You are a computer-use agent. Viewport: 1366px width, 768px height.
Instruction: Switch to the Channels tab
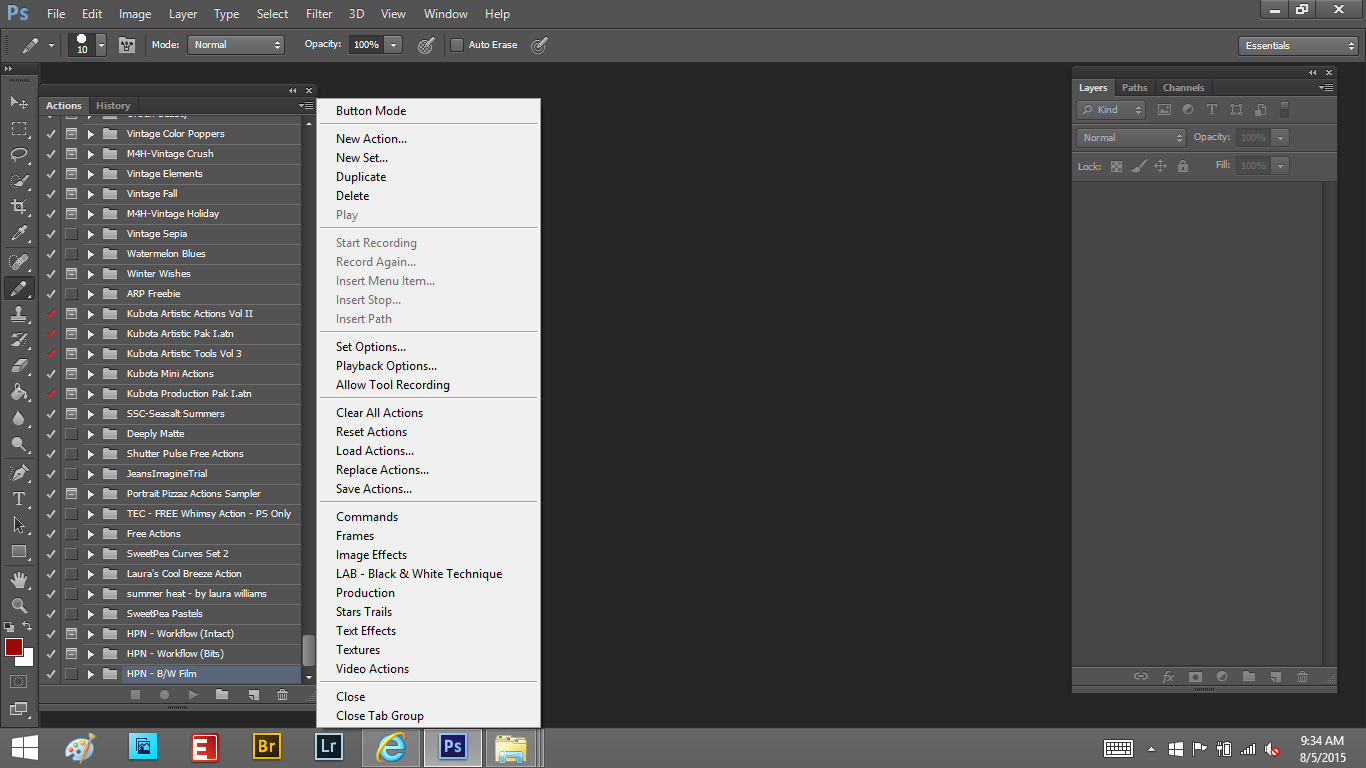(x=1184, y=88)
